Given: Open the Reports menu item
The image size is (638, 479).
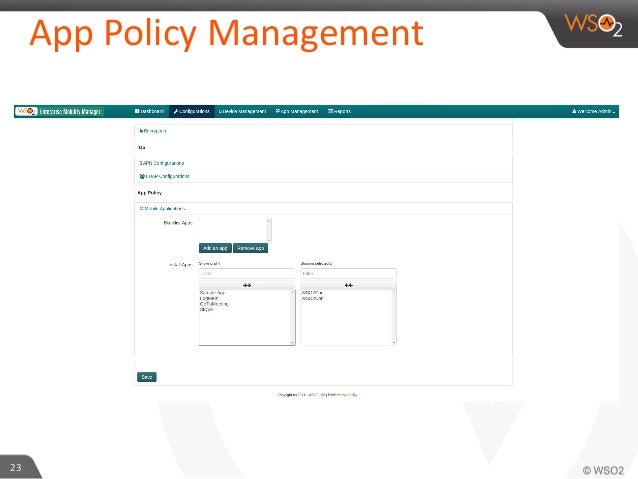Looking at the screenshot, I should [339, 111].
